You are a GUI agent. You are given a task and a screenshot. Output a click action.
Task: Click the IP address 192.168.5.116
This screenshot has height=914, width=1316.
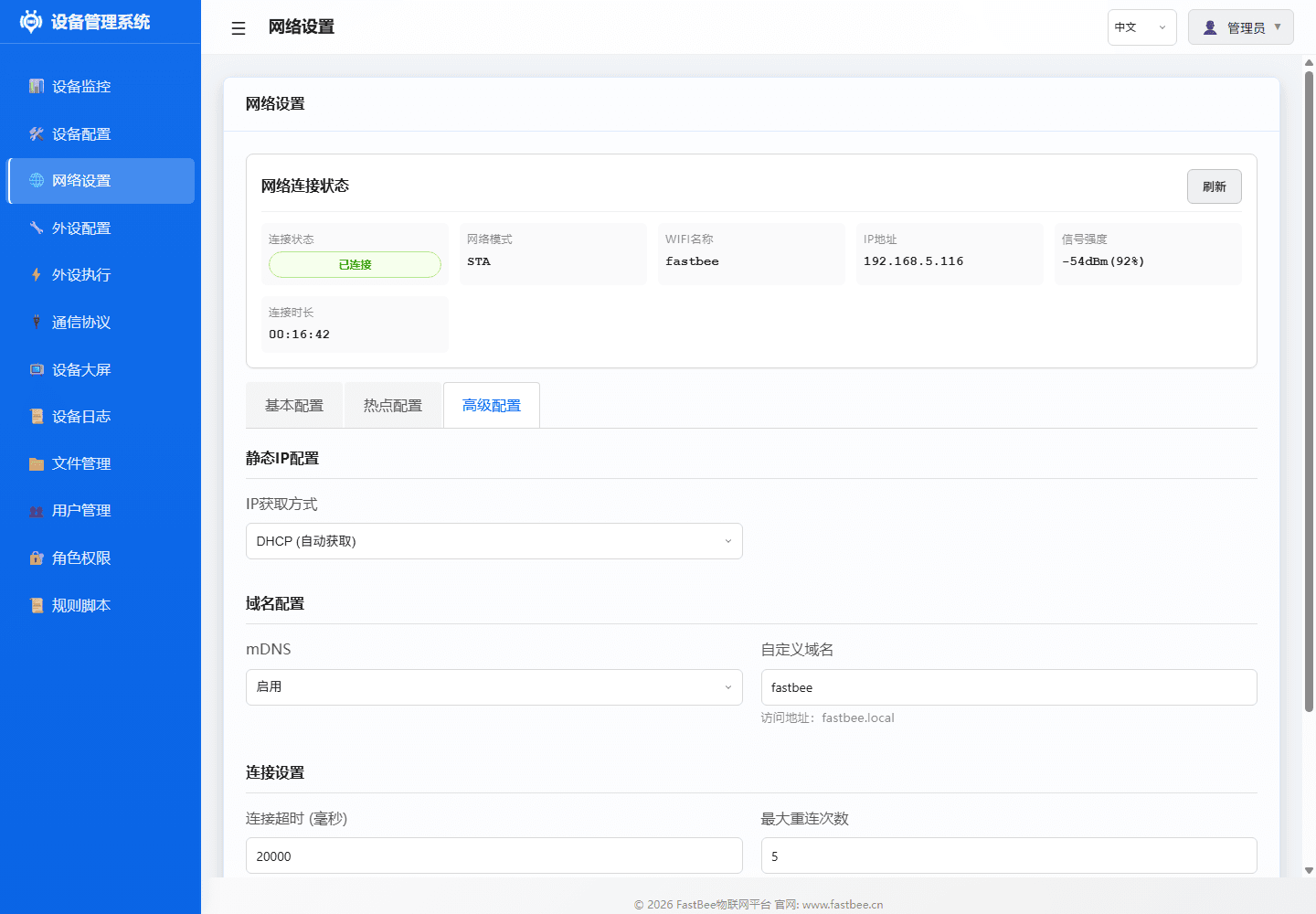tap(914, 261)
